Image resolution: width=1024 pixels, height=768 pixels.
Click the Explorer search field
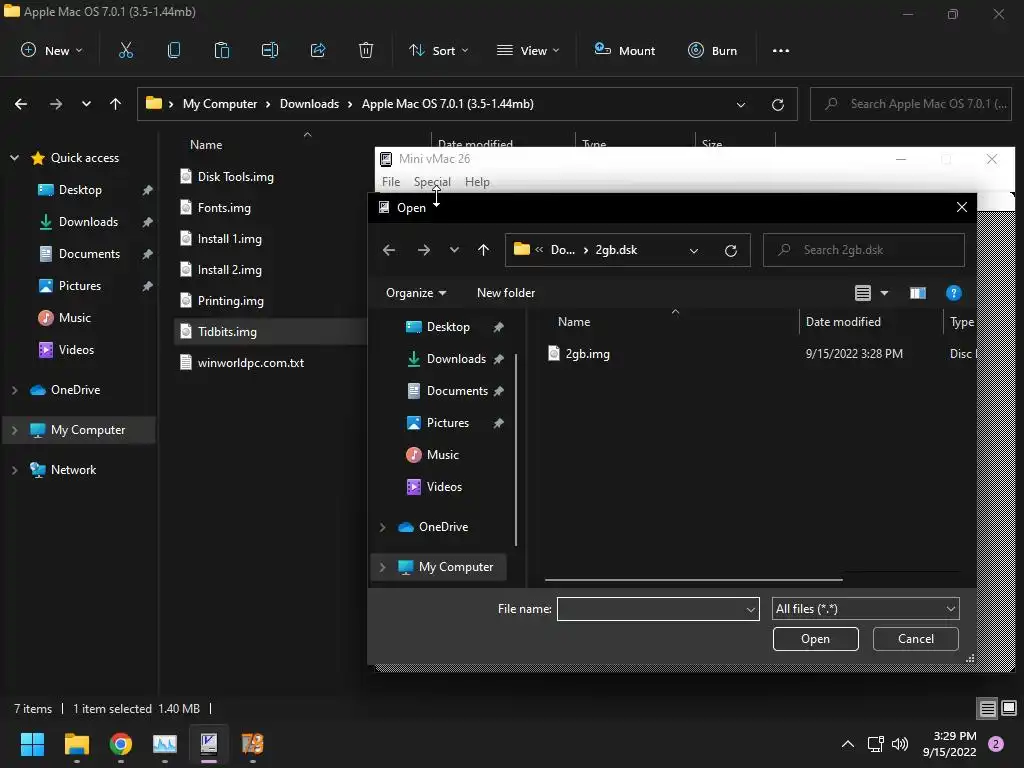(x=910, y=104)
